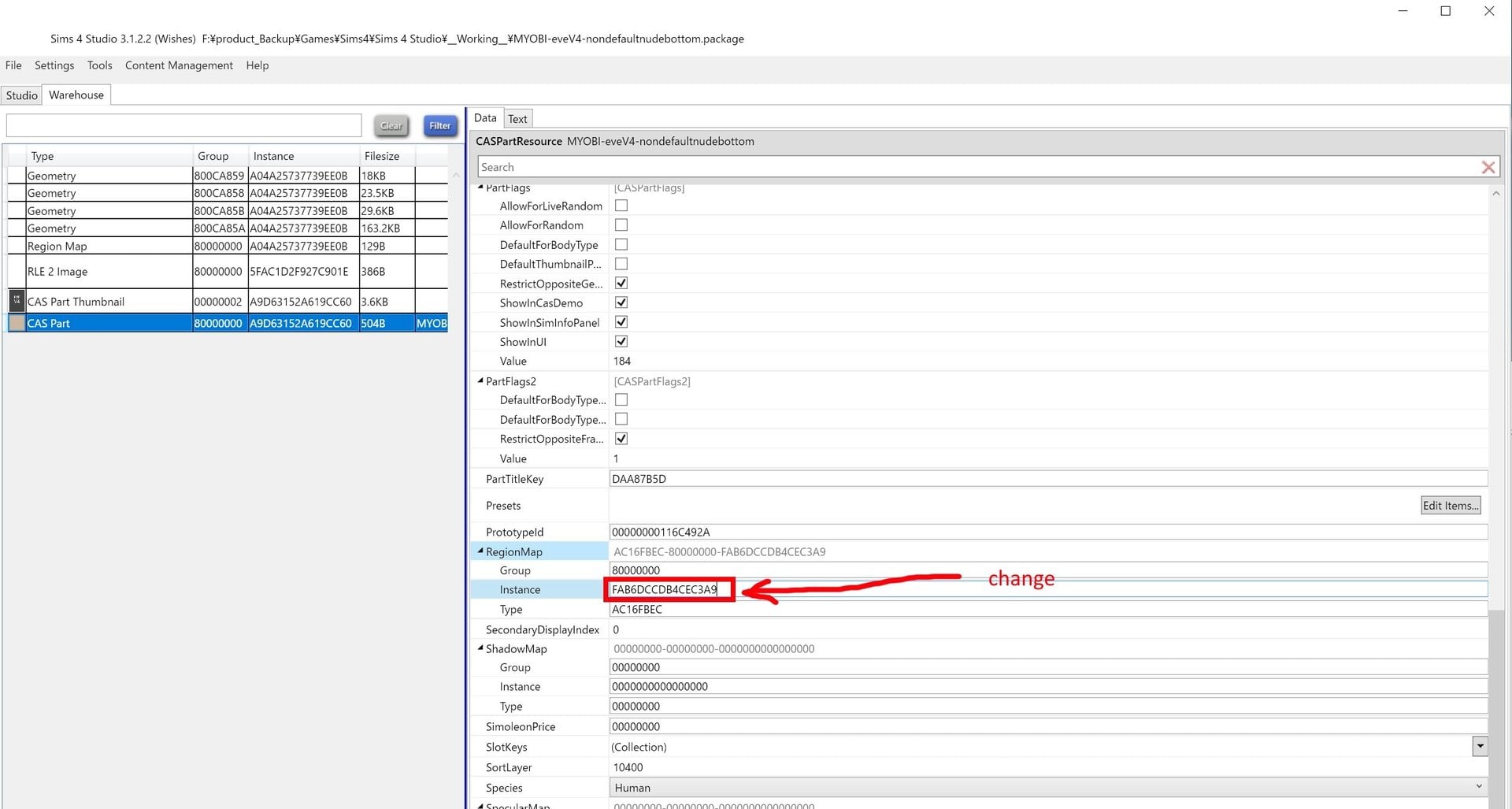The height and width of the screenshot is (809, 1512).
Task: Open the File menu
Action: click(13, 65)
